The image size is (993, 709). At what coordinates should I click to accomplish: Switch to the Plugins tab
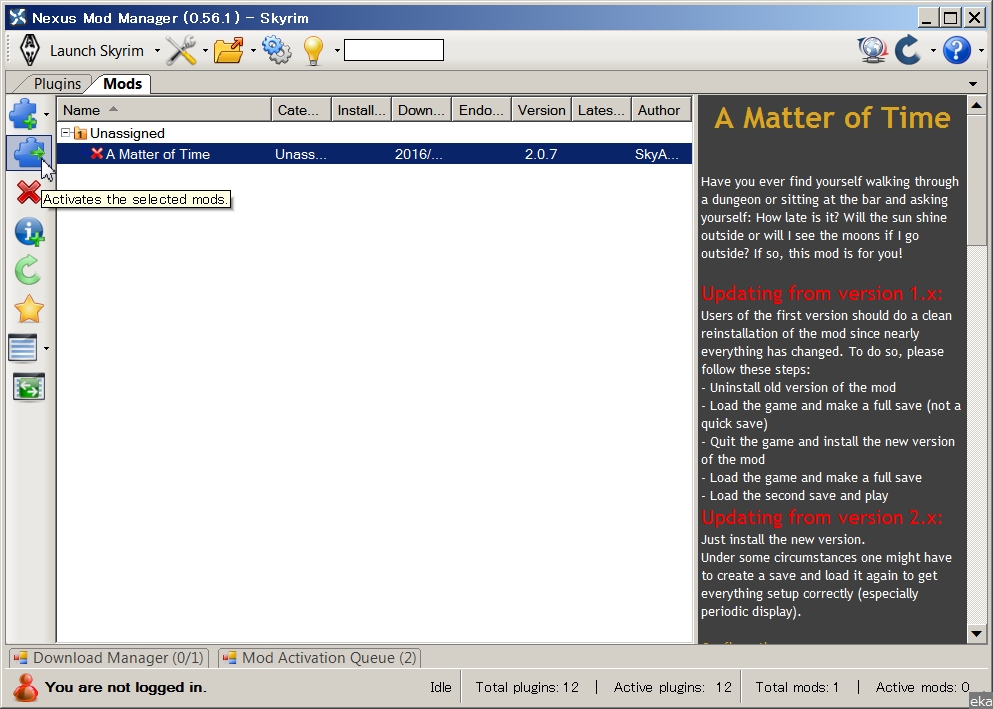[x=57, y=84]
